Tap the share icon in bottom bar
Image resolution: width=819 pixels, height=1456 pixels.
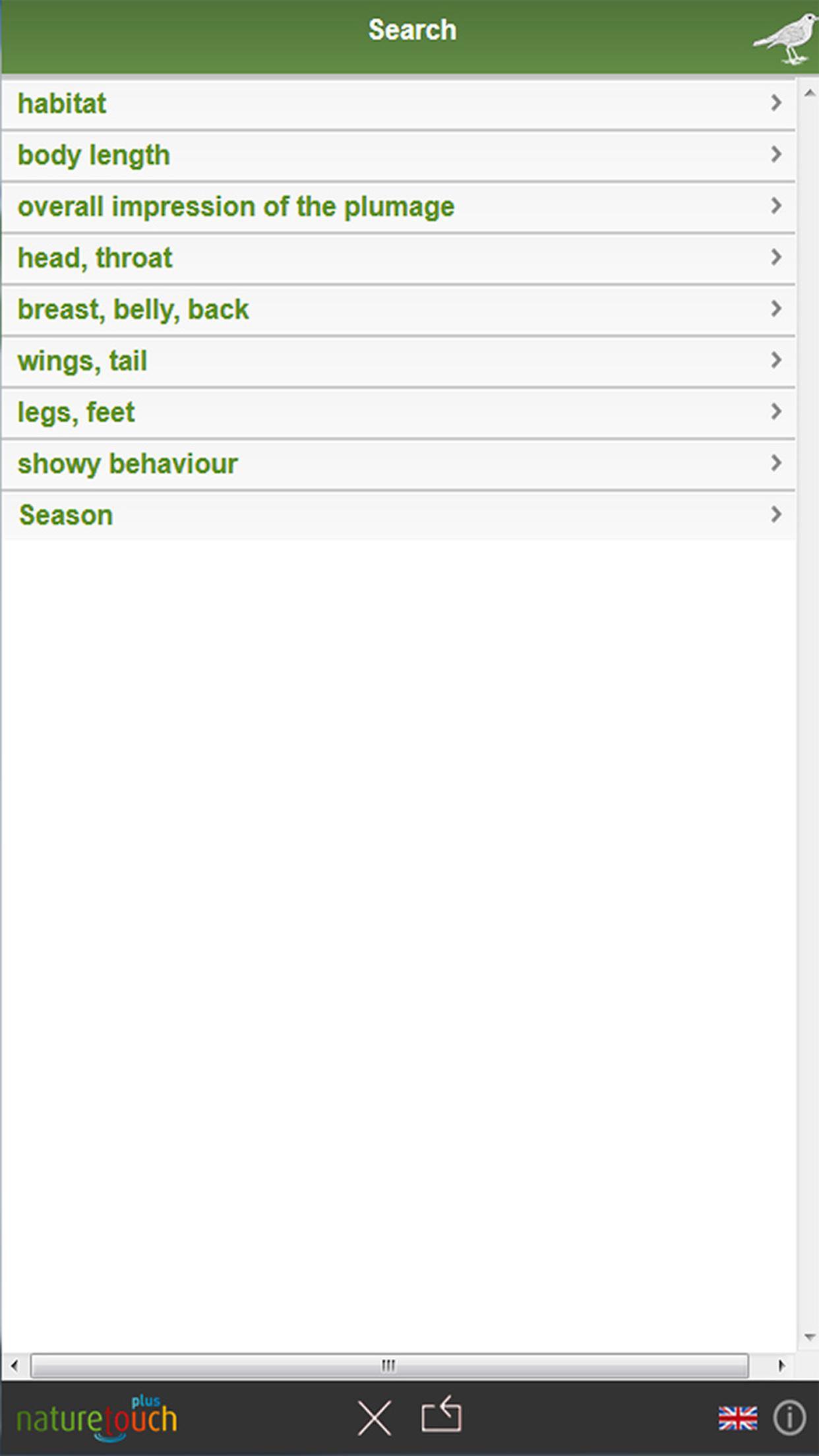click(x=441, y=1414)
